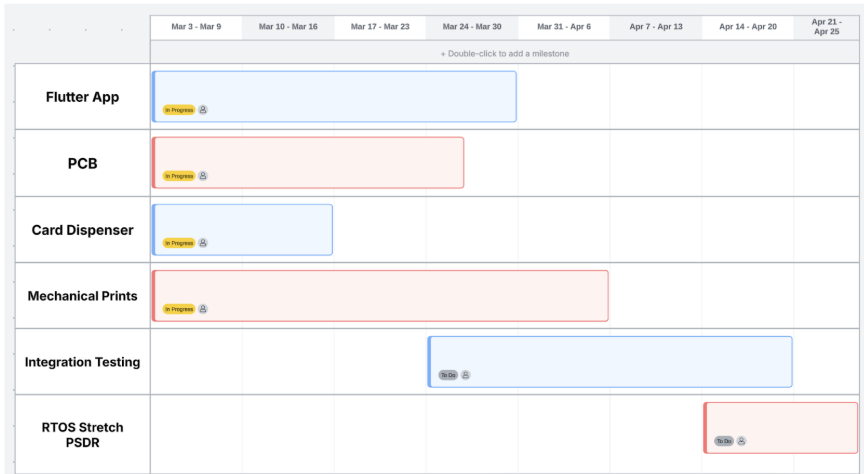Click assignee icon on RTOS Stretch PSDR bar
This screenshot has height=474, width=864.
pos(742,441)
